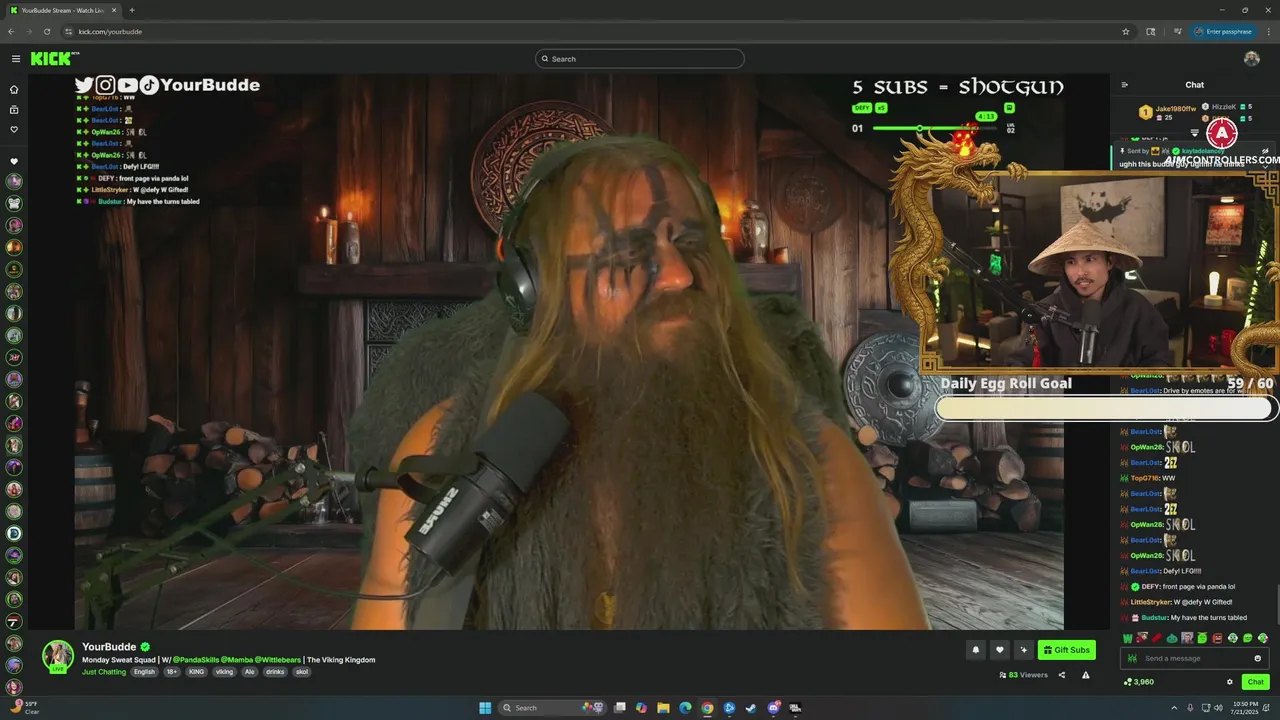
Task: Click the Kick search bar
Action: (640, 59)
